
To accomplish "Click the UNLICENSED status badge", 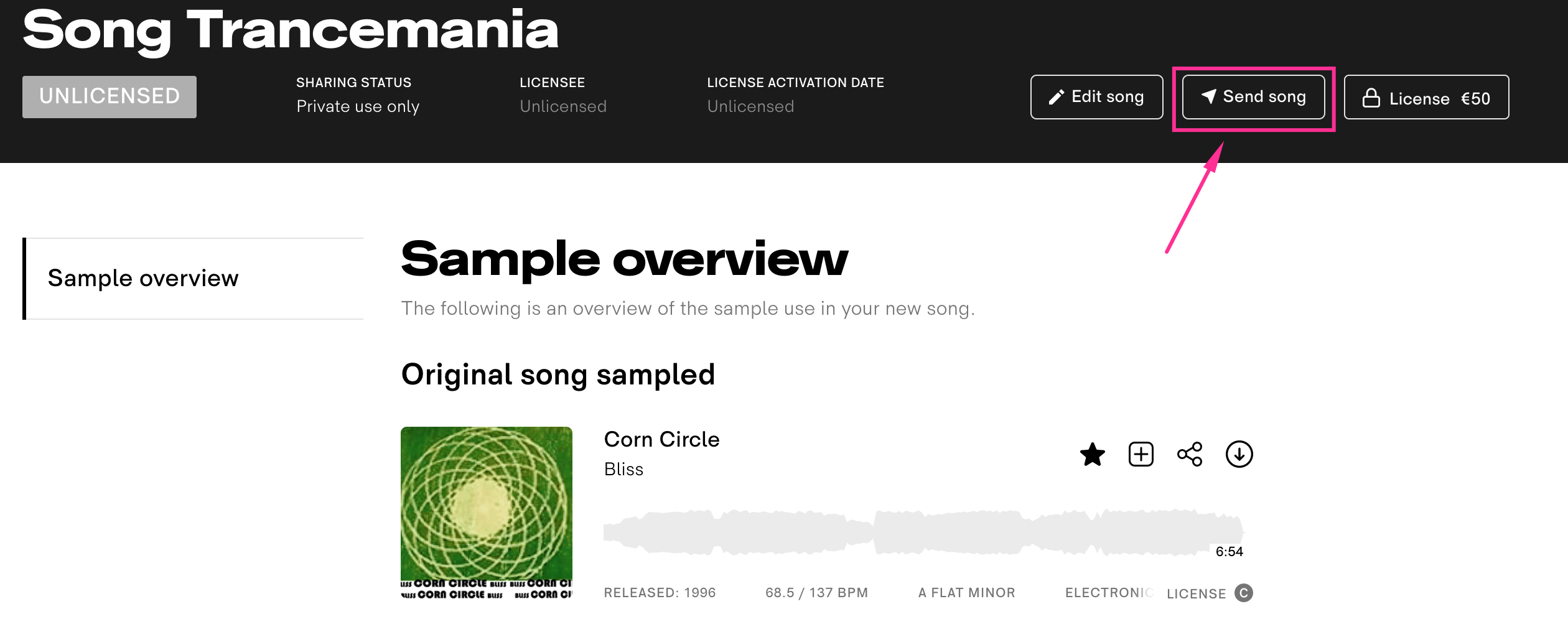I will [x=109, y=96].
